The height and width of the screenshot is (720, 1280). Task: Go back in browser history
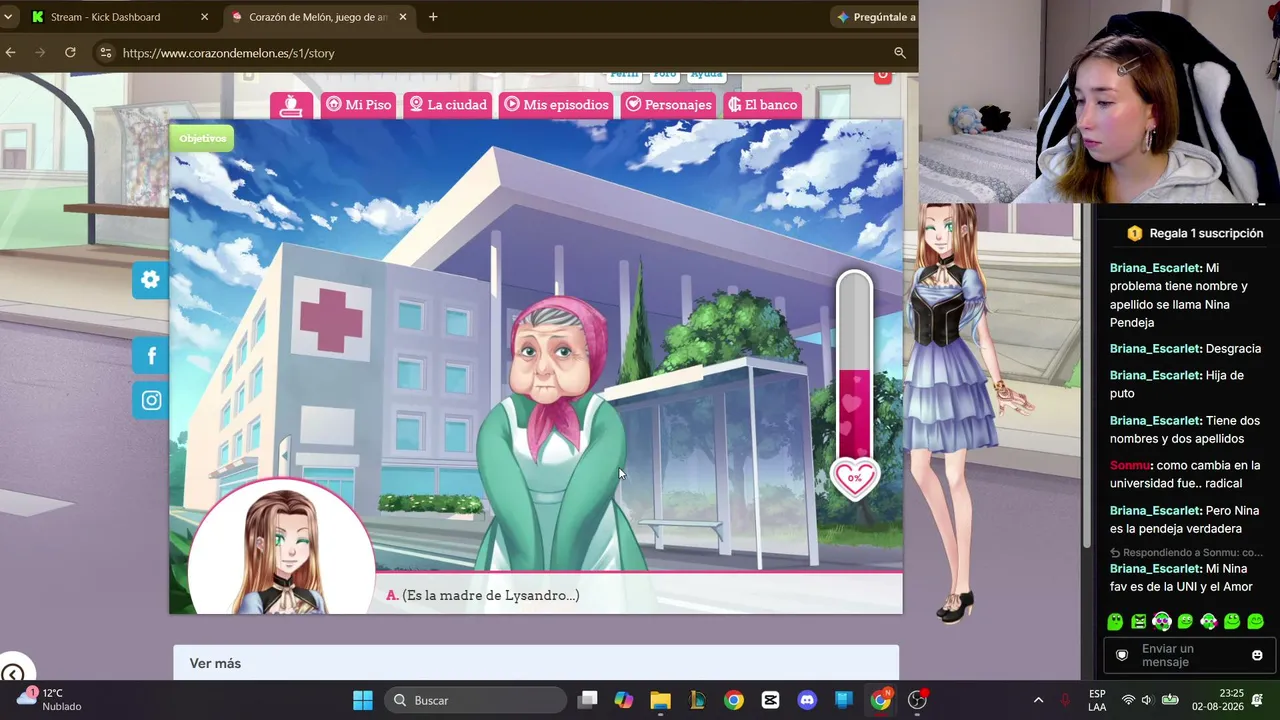(x=10, y=53)
